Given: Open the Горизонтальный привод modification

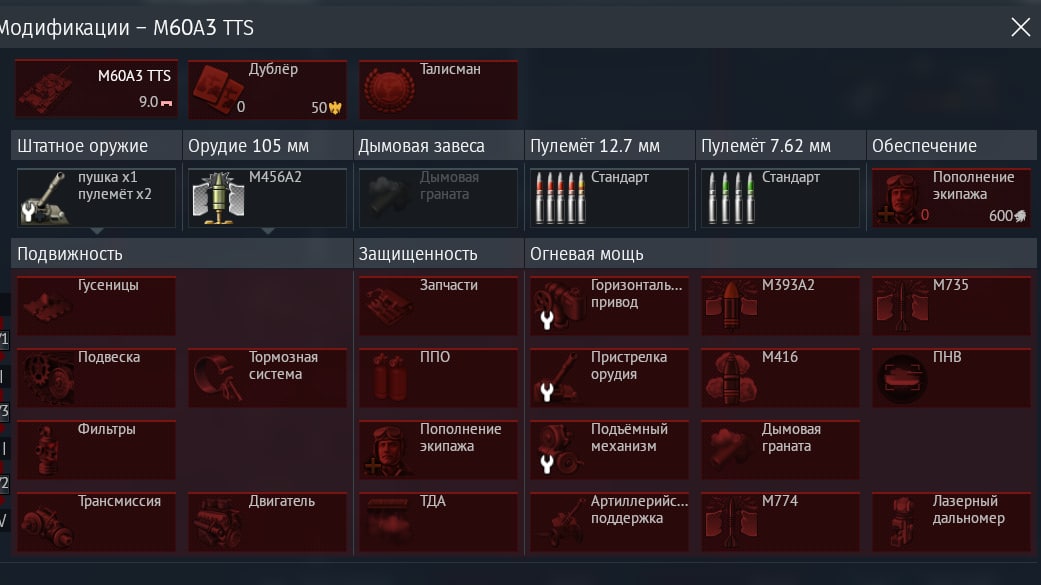Looking at the screenshot, I should [609, 305].
